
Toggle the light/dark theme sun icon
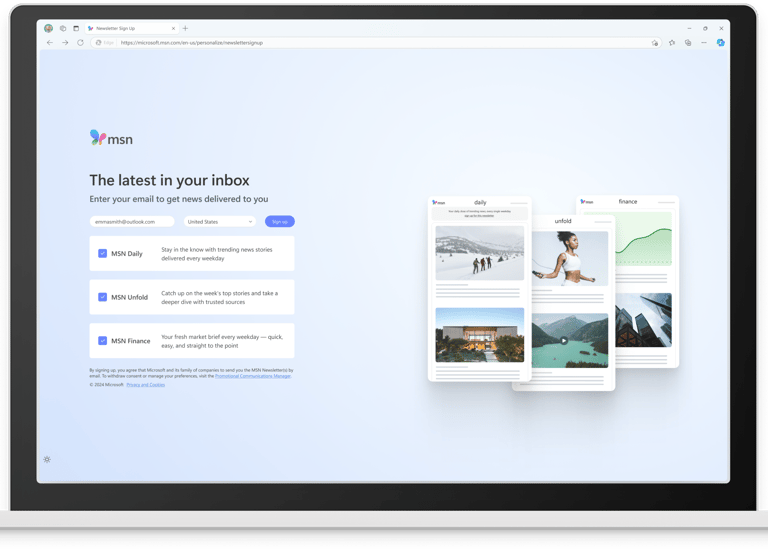click(x=47, y=459)
